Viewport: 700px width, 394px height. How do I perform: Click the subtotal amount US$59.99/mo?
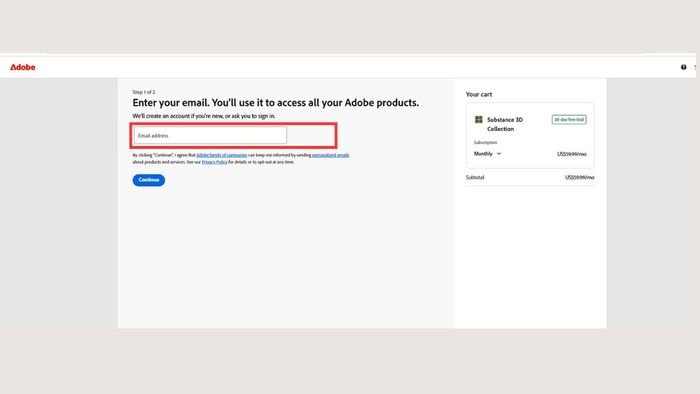pos(579,177)
